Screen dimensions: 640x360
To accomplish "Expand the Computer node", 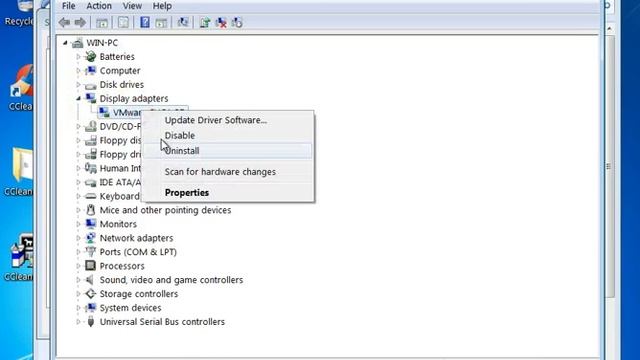I will pyautogui.click(x=78, y=71).
